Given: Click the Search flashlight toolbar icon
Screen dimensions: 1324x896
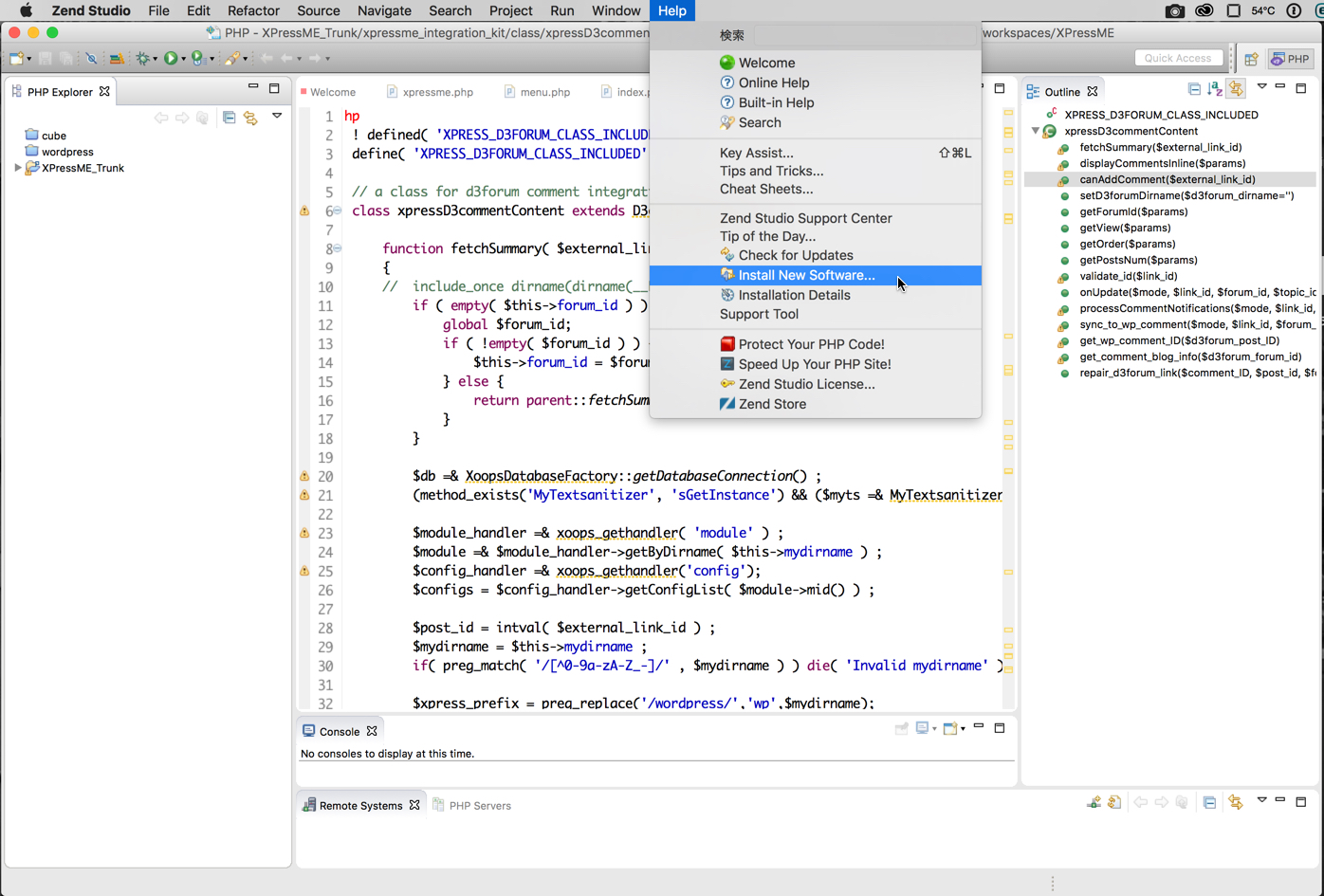Looking at the screenshot, I should coord(231,59).
